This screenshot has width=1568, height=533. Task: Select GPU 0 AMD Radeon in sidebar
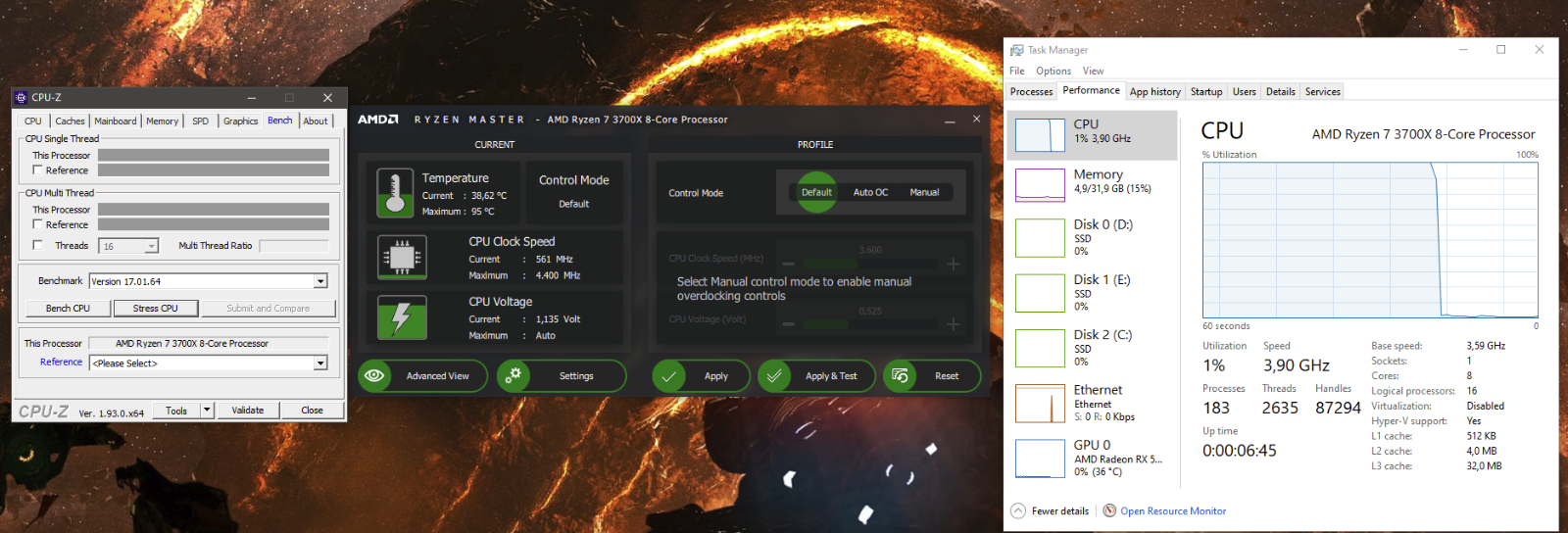click(x=1092, y=458)
